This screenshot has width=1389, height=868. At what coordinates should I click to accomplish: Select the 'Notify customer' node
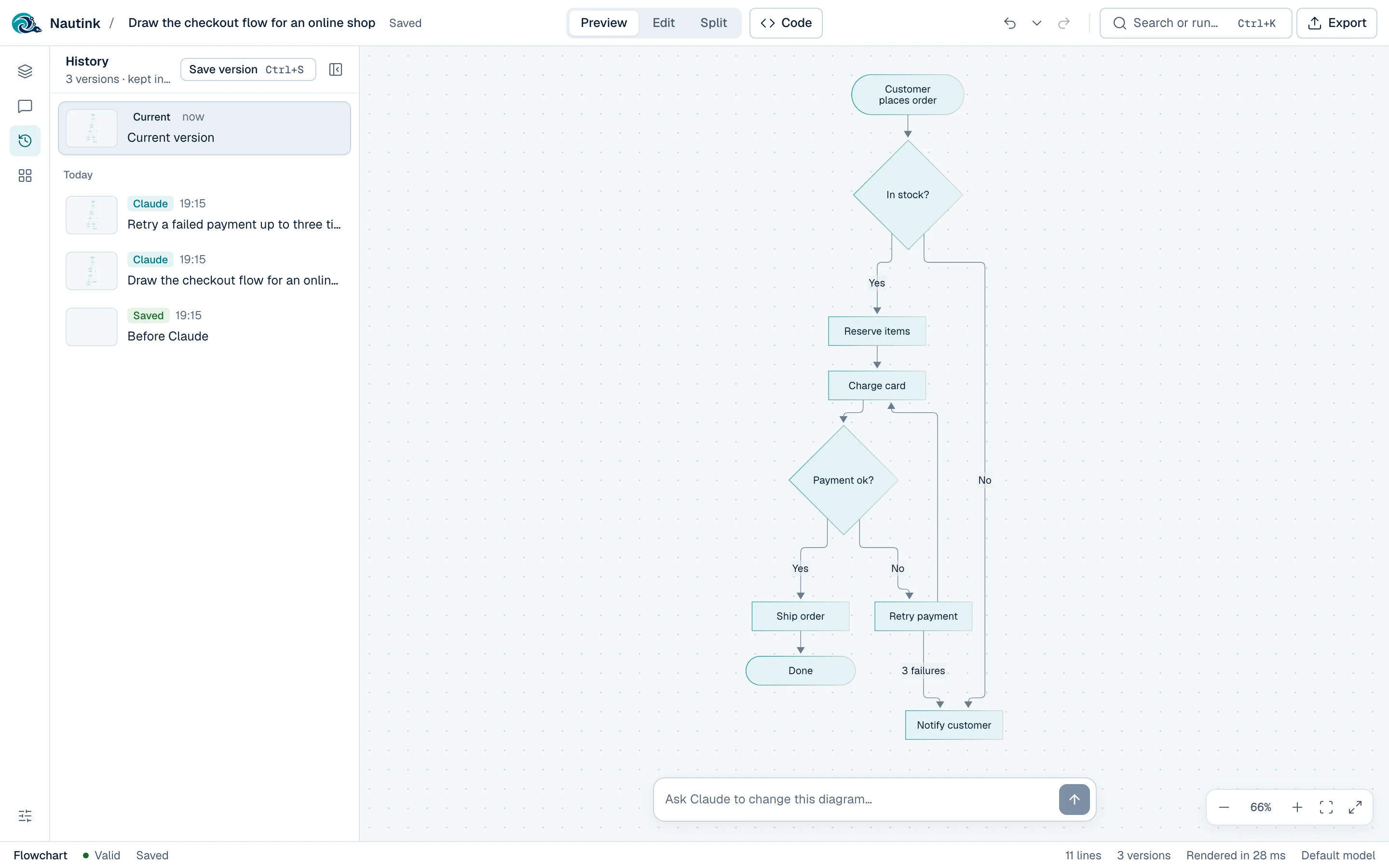(x=954, y=725)
